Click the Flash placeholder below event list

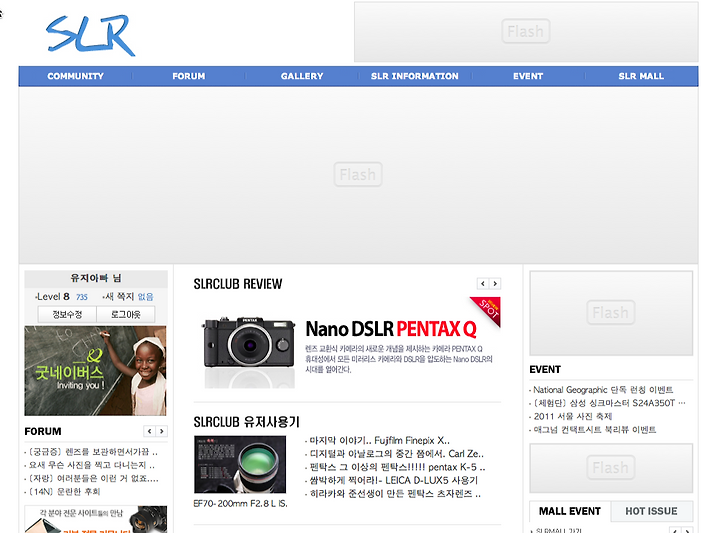tap(611, 468)
